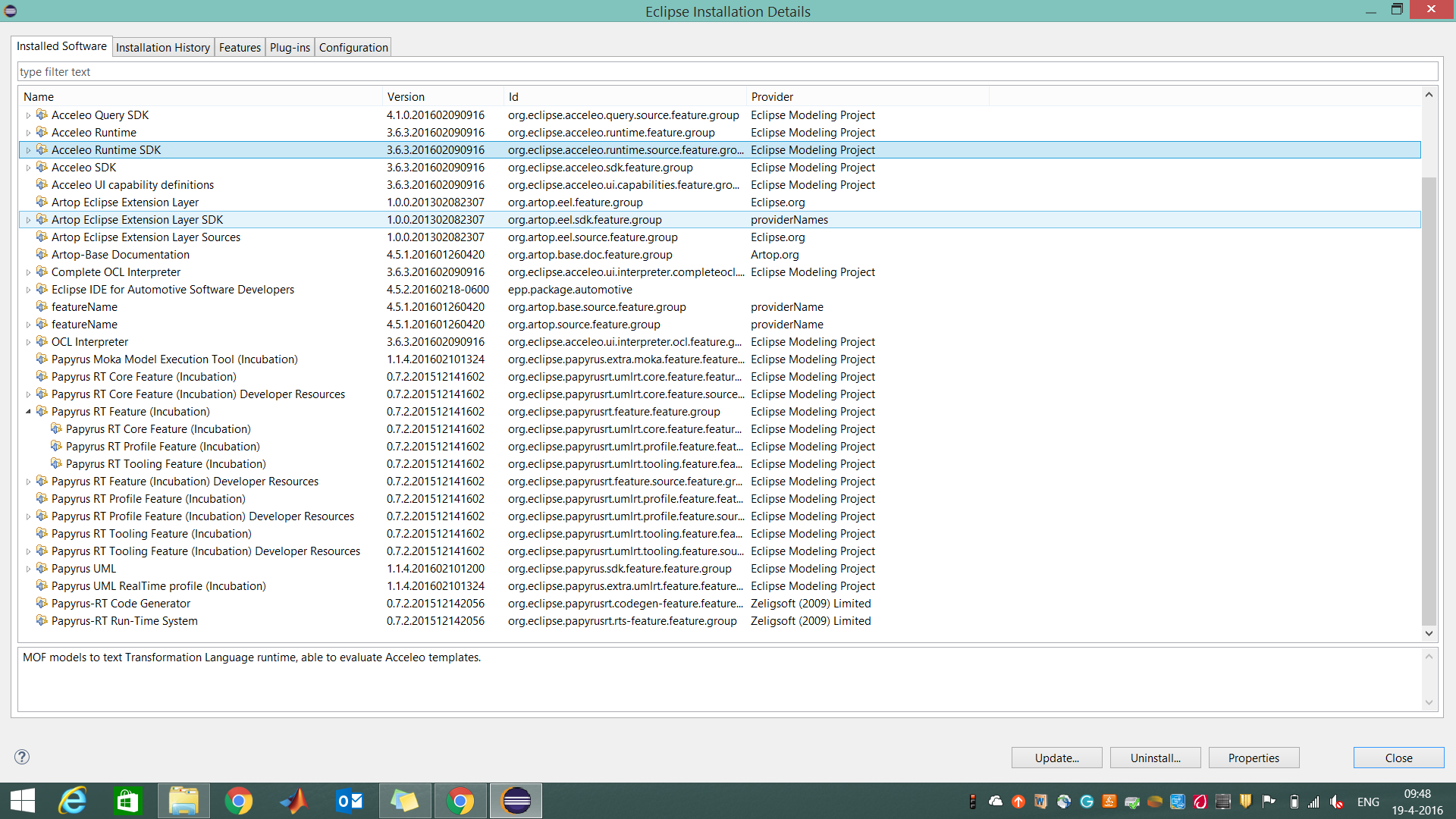Sort the list by the Name column header
Viewport: 1456px width, 819px height.
click(x=200, y=96)
